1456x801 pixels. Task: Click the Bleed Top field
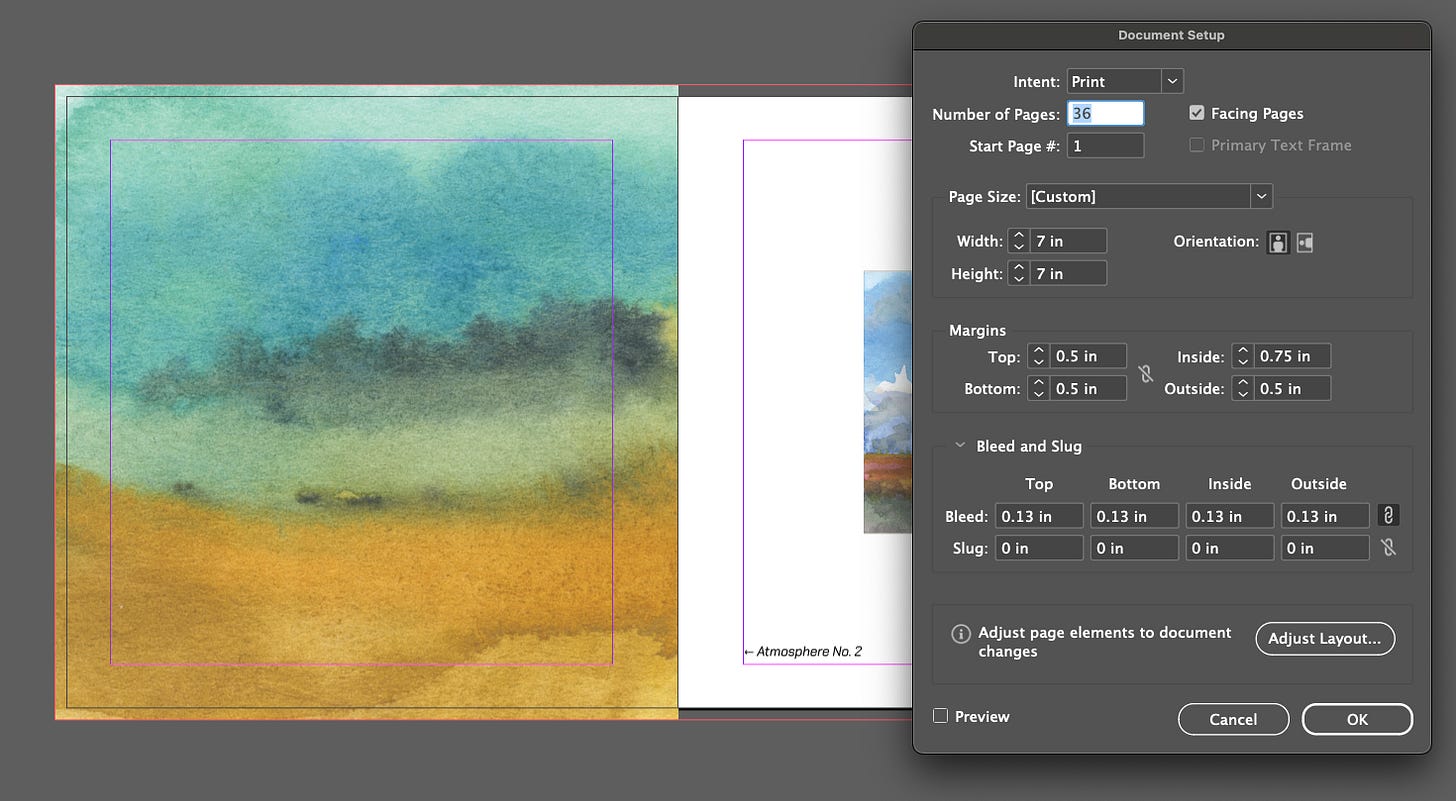[1039, 516]
